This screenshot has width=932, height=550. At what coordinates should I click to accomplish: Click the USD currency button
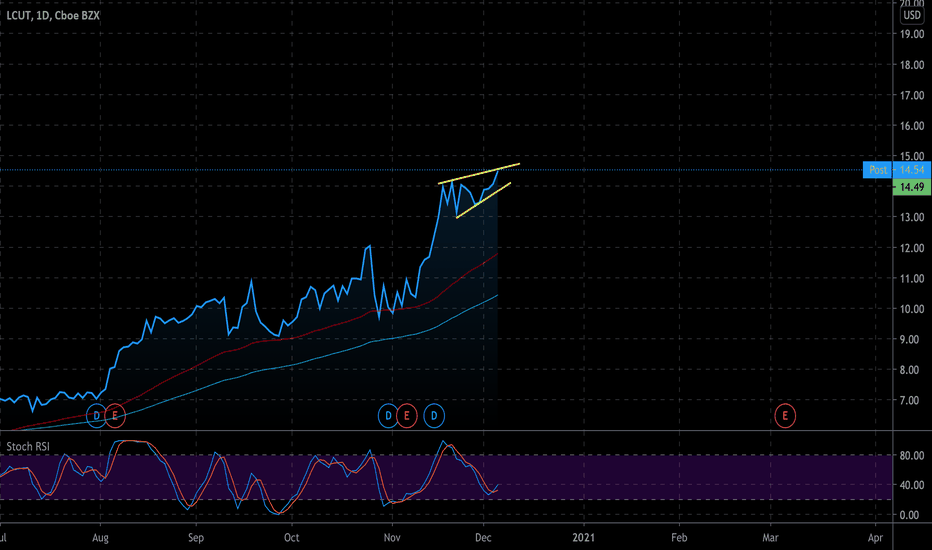tap(912, 15)
